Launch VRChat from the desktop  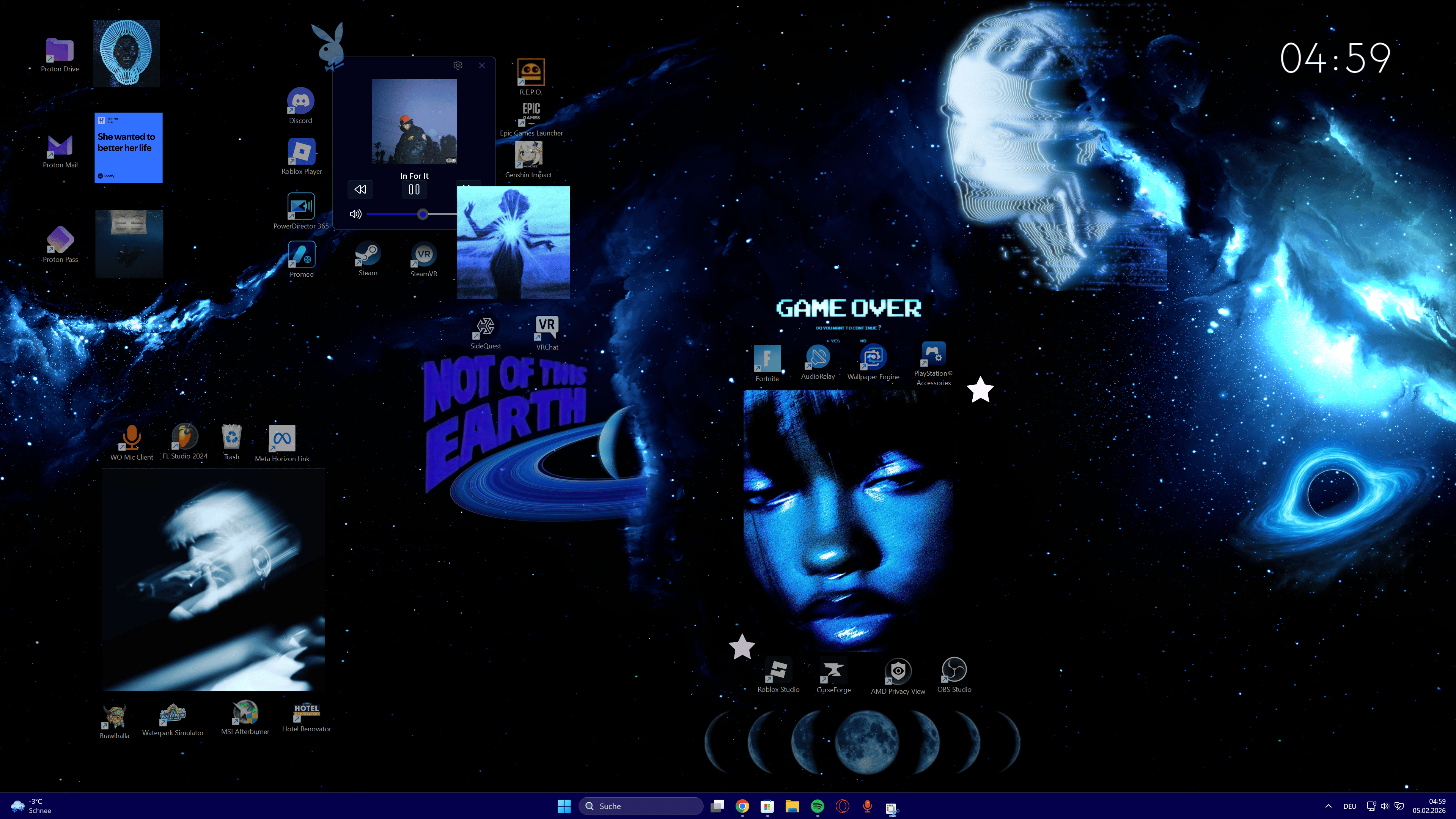click(547, 332)
